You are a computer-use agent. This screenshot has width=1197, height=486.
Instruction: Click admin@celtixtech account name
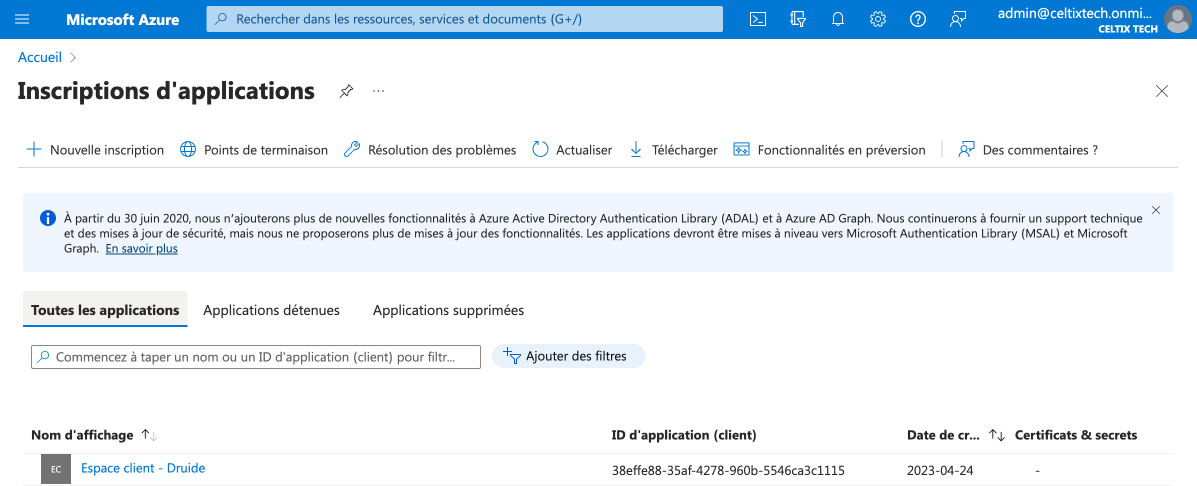point(1076,13)
